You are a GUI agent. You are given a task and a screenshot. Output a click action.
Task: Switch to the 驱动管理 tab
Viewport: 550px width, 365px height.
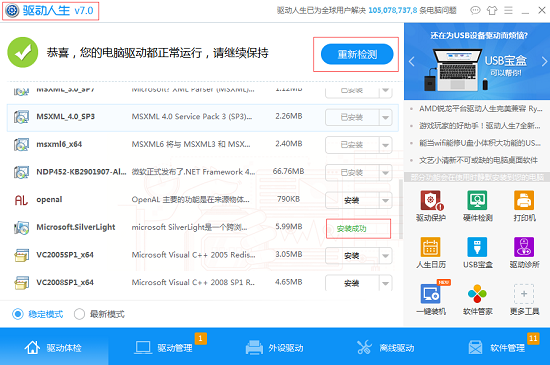coord(164,347)
